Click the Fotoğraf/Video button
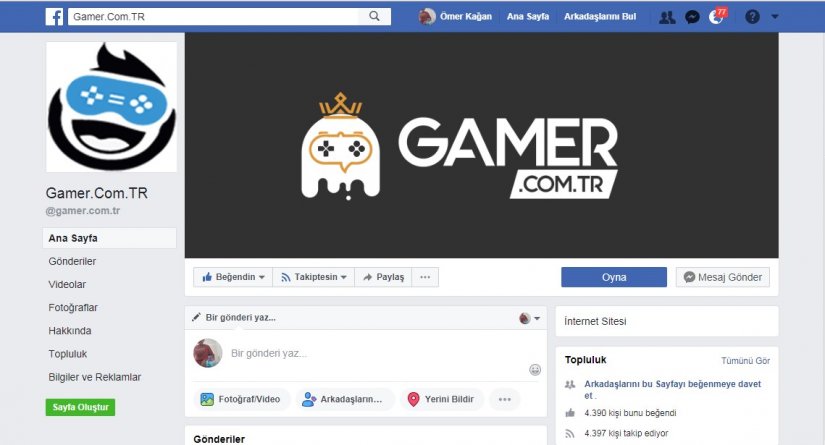This screenshot has height=445, width=825. [x=241, y=399]
